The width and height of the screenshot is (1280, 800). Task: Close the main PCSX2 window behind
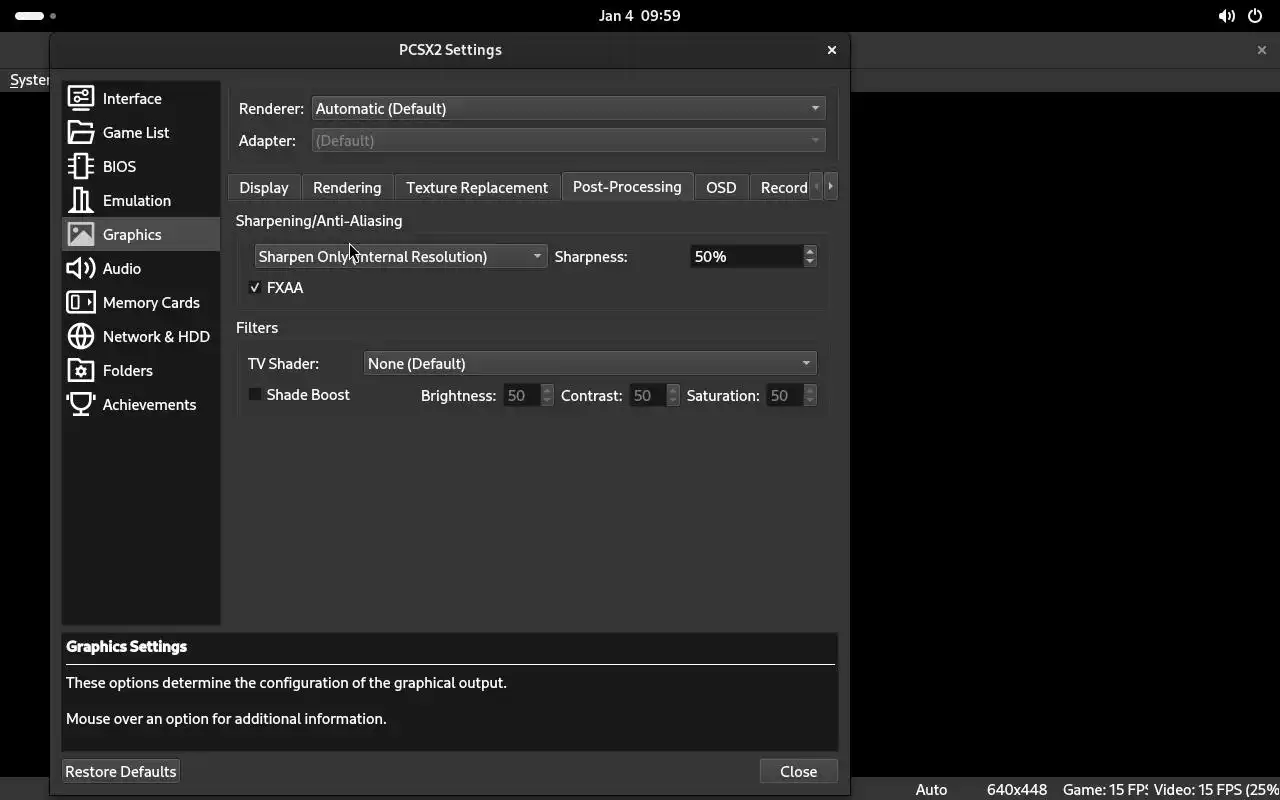pos(1261,50)
